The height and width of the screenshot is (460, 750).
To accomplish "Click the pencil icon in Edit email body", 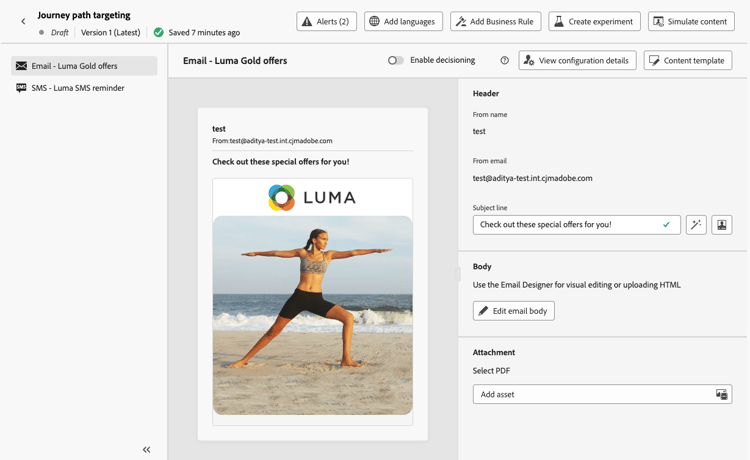I will pyautogui.click(x=484, y=311).
